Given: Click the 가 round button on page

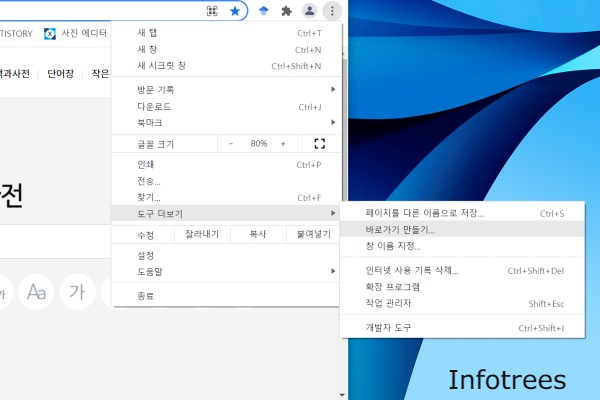Looking at the screenshot, I should tap(77, 292).
